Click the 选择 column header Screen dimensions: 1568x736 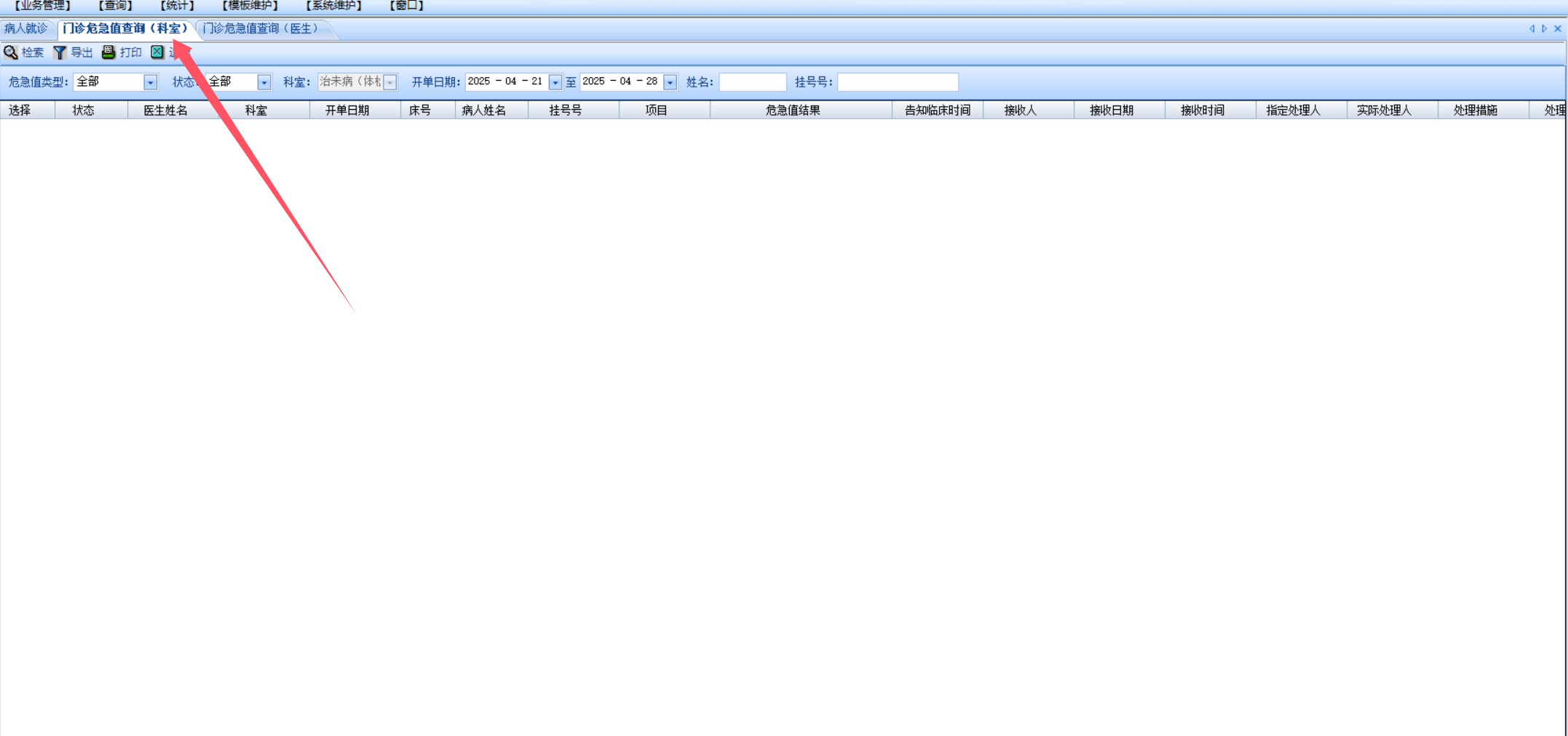point(27,110)
